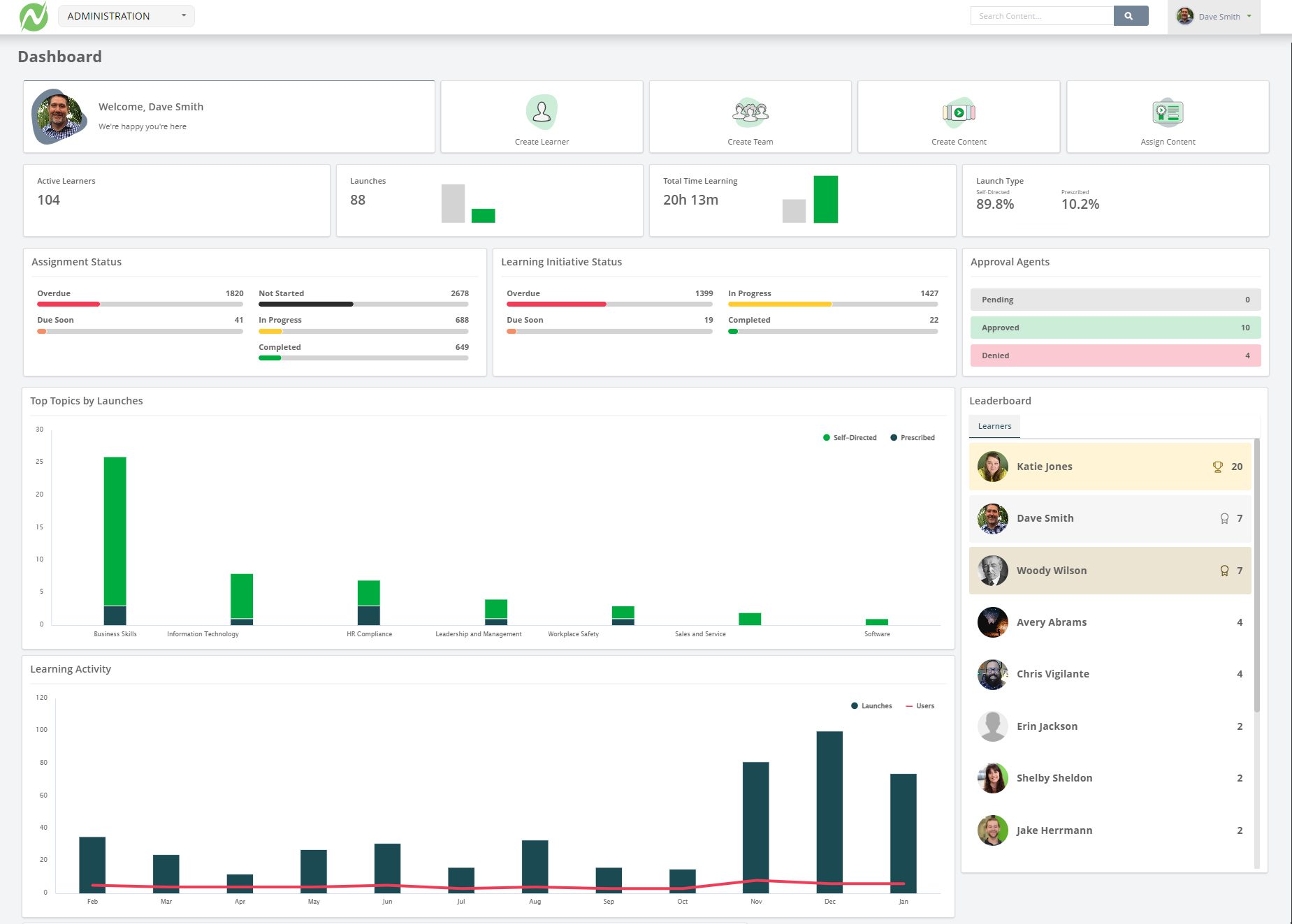Image resolution: width=1292 pixels, height=924 pixels.
Task: Select the Learners tab in Leaderboard
Action: (x=994, y=426)
